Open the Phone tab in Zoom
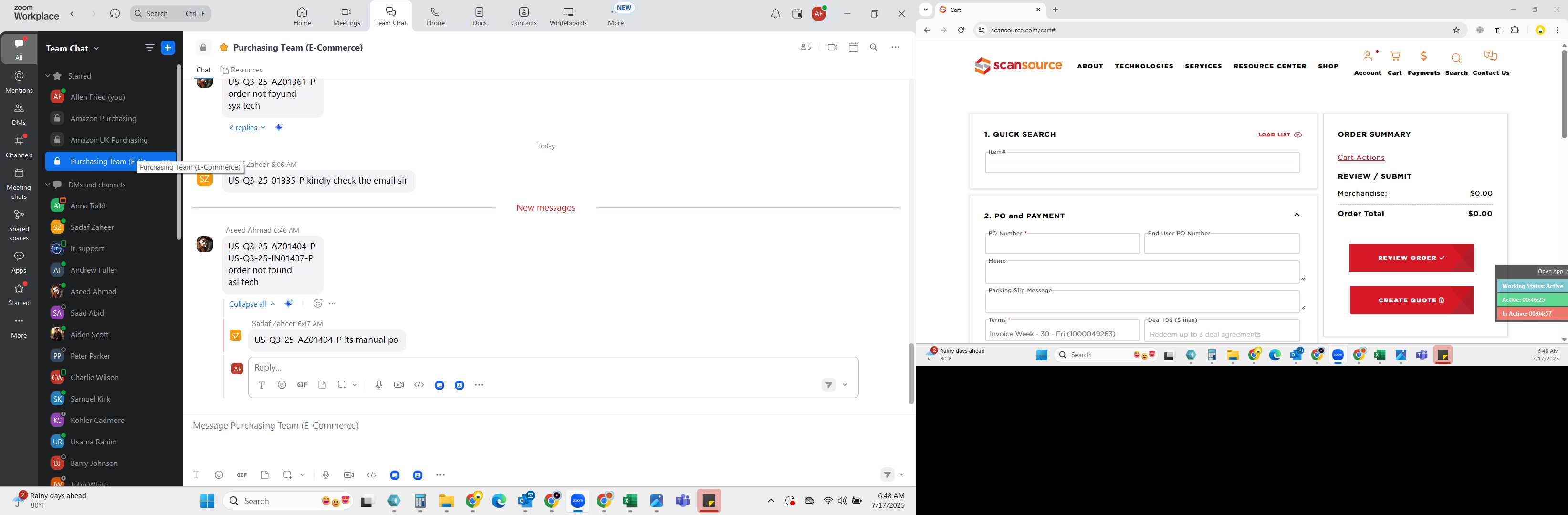This screenshot has height=515, width=1568. click(x=435, y=16)
